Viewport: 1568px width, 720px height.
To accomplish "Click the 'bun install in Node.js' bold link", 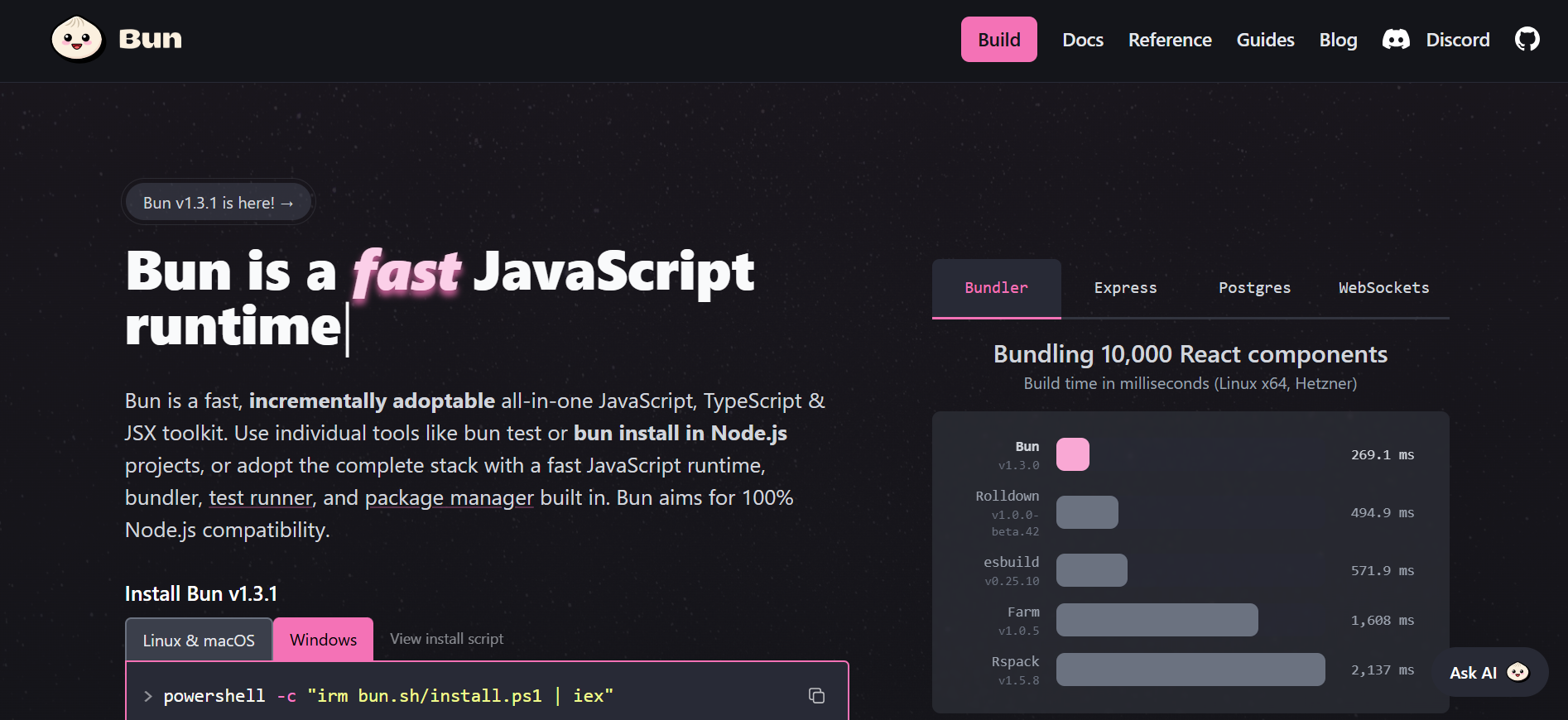I will tap(681, 433).
